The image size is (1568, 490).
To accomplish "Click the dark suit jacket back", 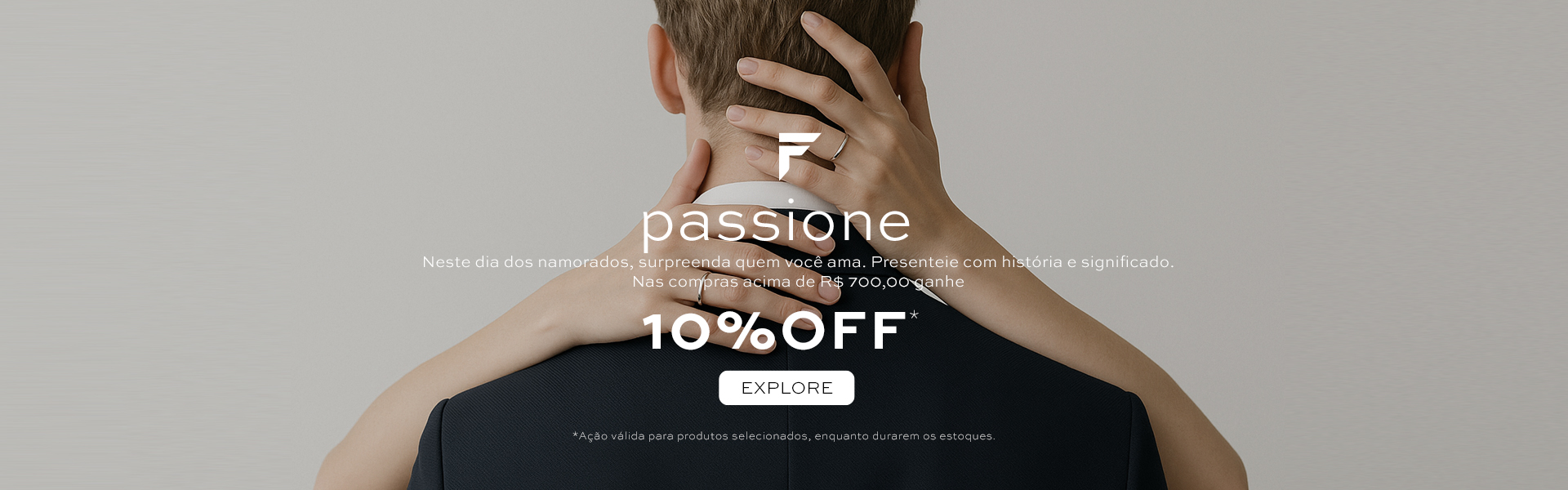I will click(784, 425).
